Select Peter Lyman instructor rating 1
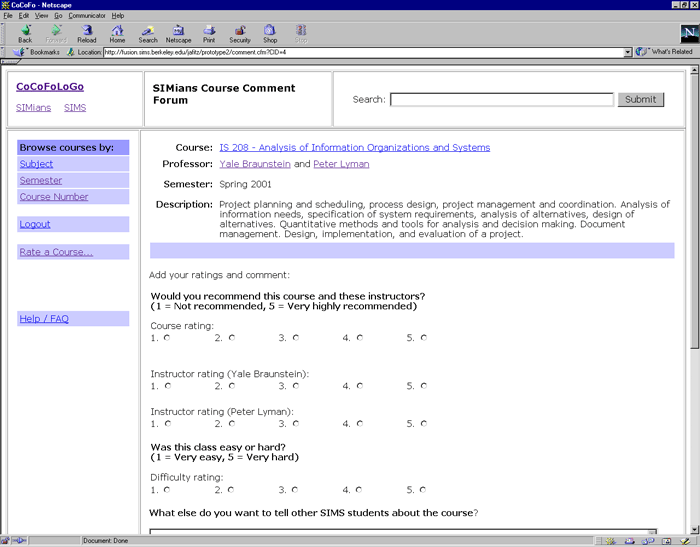The image size is (700, 547). click(x=168, y=423)
